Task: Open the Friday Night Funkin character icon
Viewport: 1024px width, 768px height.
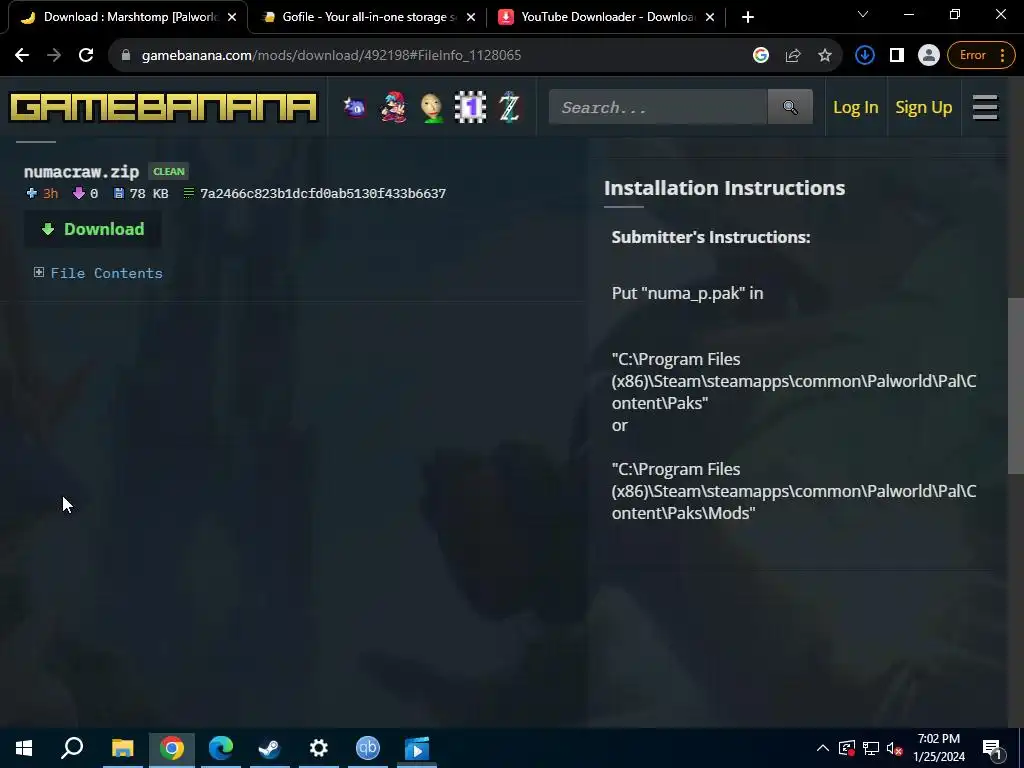Action: 393,107
